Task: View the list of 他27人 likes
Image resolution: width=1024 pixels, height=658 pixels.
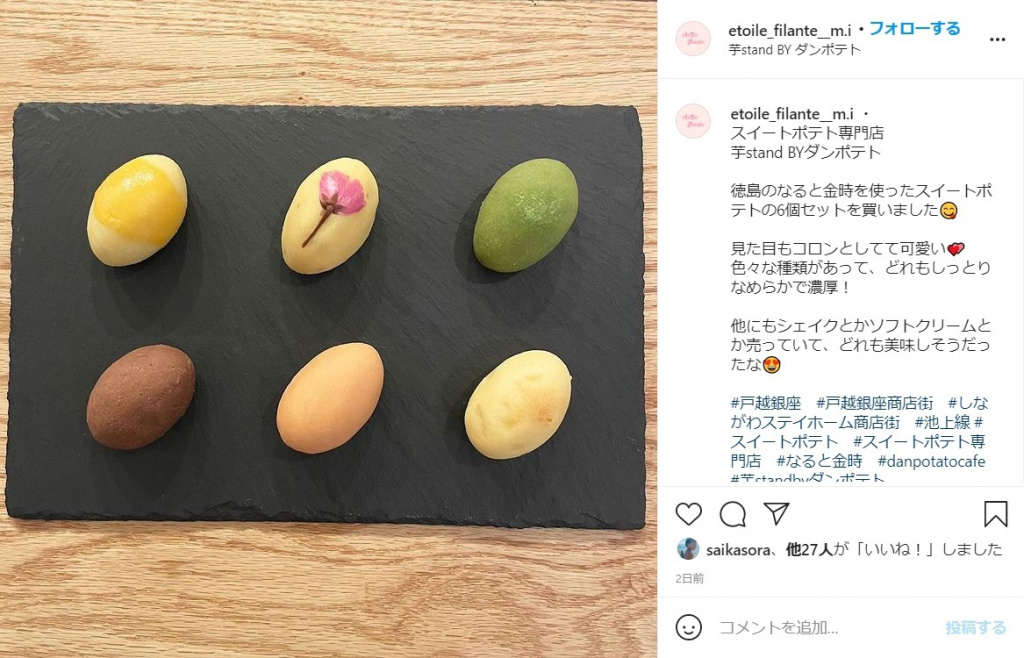Action: (809, 550)
